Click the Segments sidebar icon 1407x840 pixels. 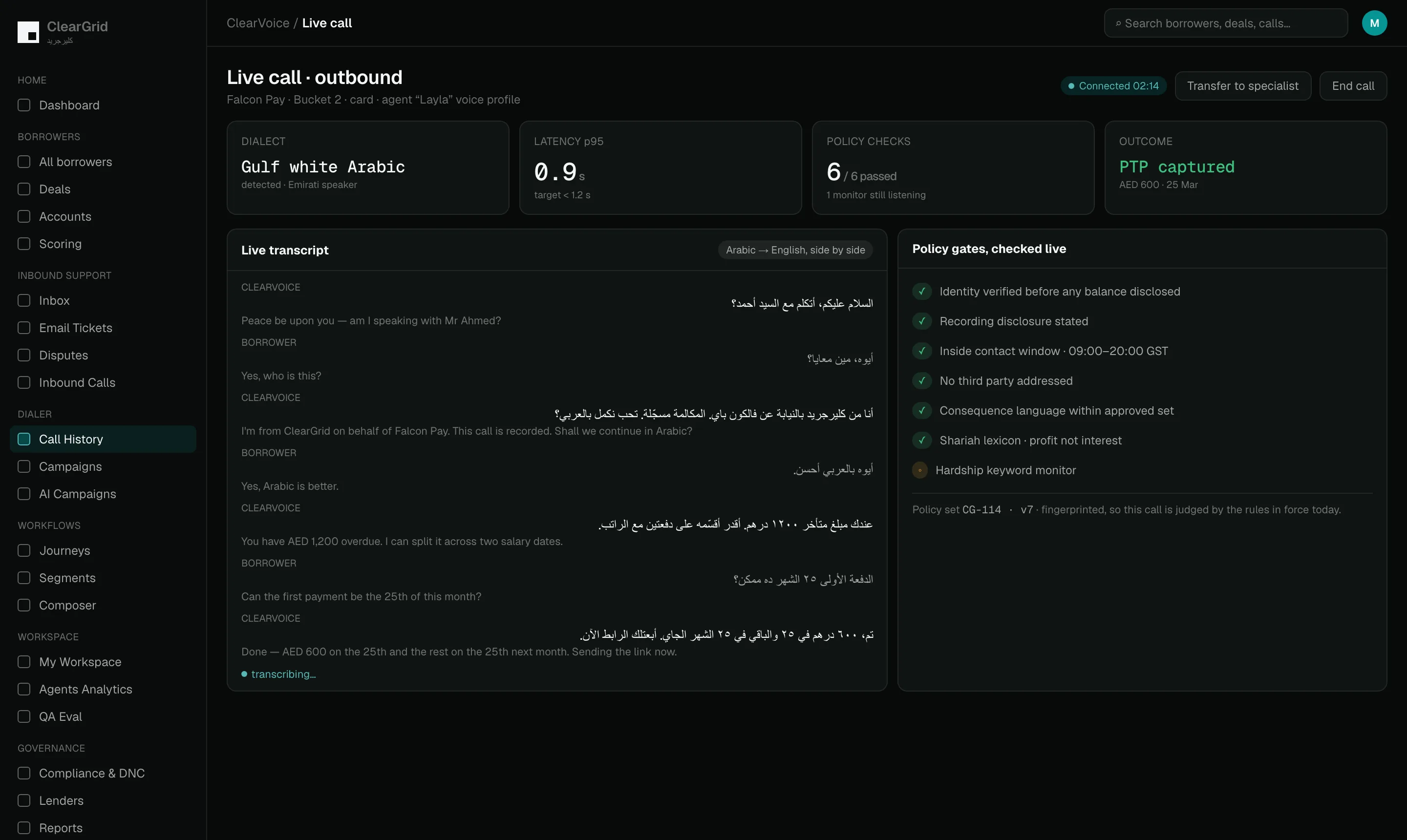(24, 578)
